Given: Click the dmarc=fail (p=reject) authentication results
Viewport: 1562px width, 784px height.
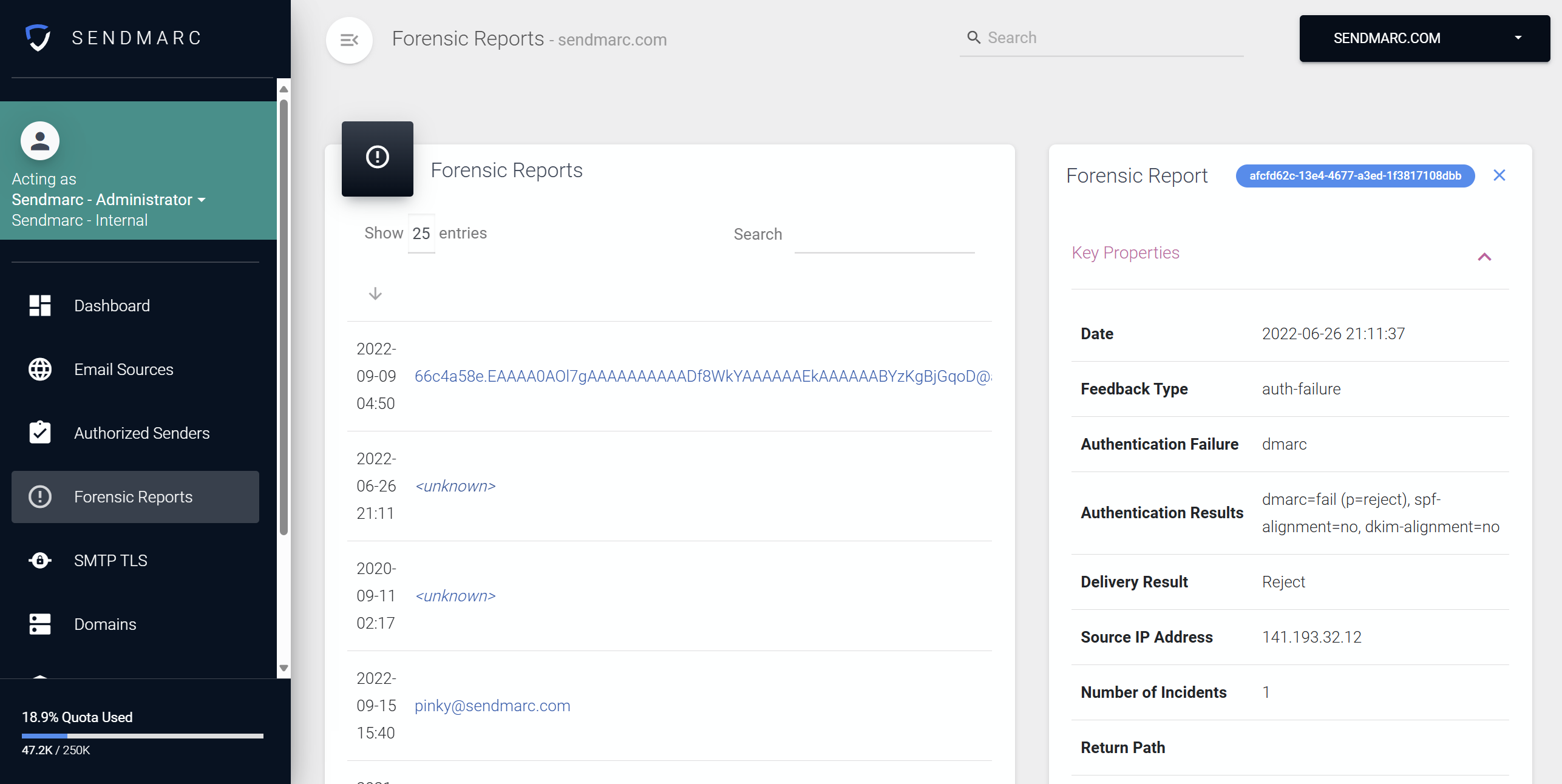Looking at the screenshot, I should coord(1380,513).
